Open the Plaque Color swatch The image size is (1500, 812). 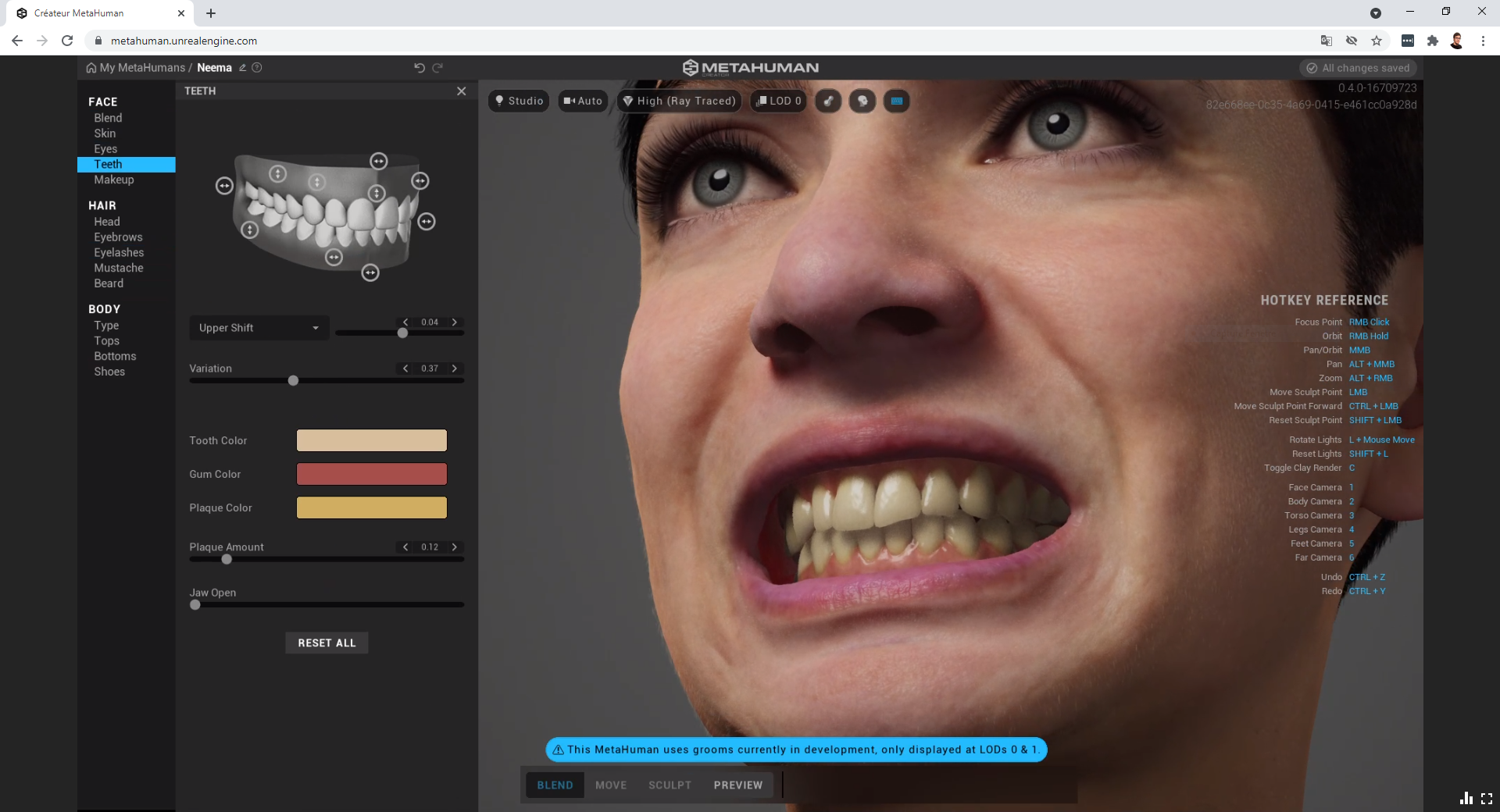click(372, 507)
